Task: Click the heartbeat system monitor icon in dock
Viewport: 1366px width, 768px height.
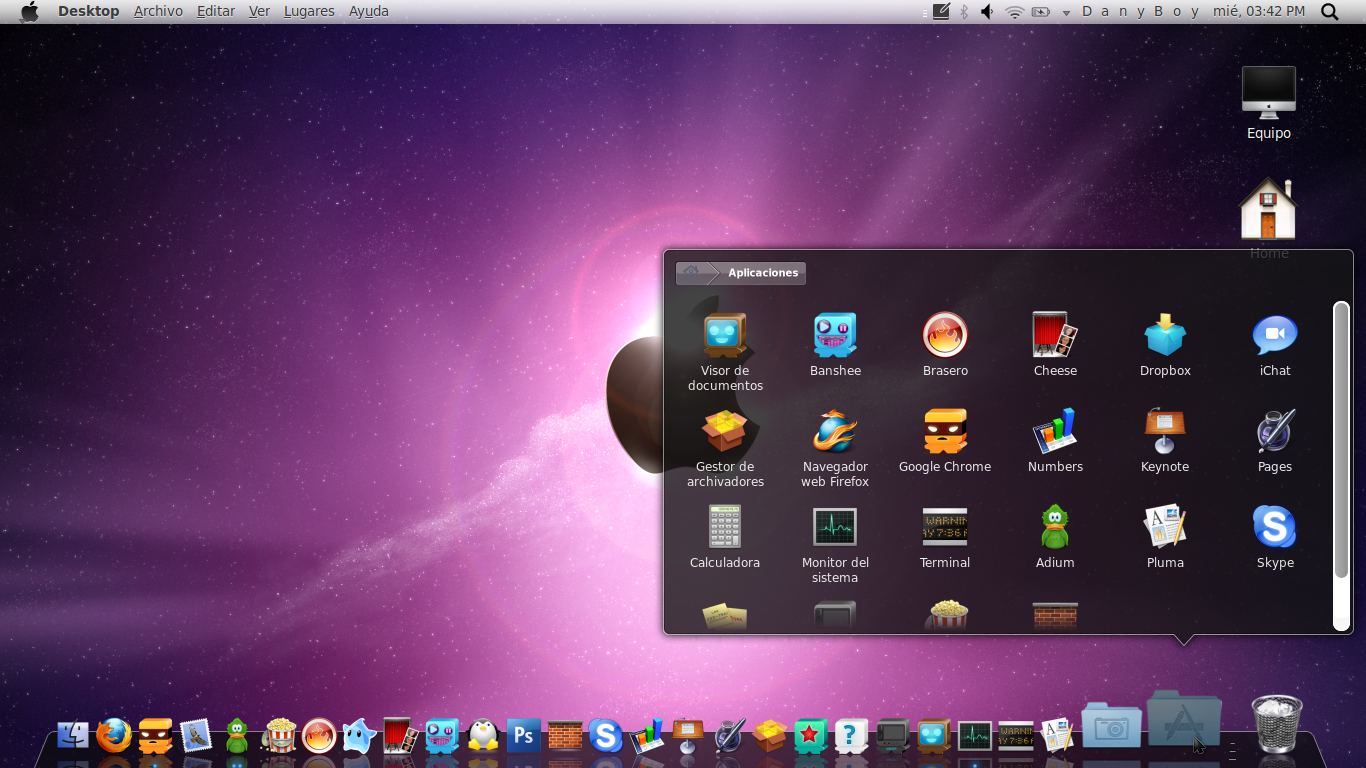Action: (x=975, y=736)
